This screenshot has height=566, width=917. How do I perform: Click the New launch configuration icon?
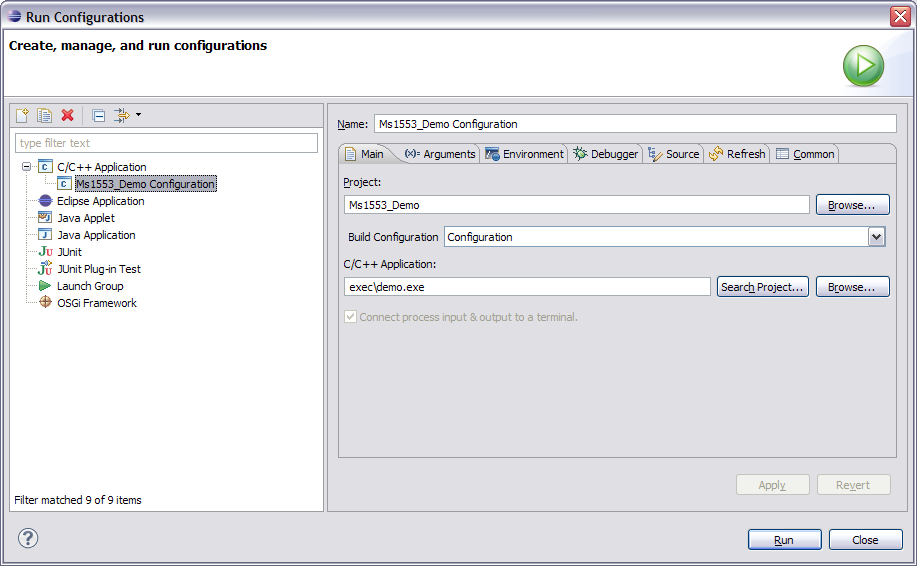[x=22, y=115]
